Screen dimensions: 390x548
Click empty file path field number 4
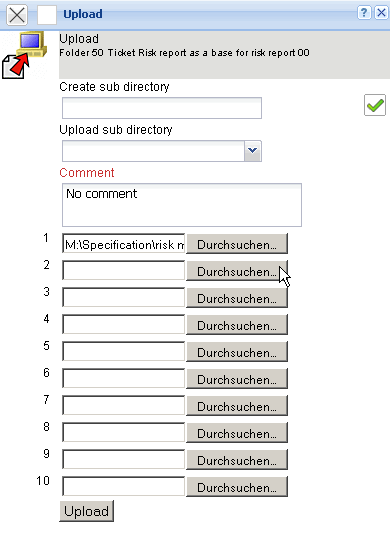tap(123, 324)
